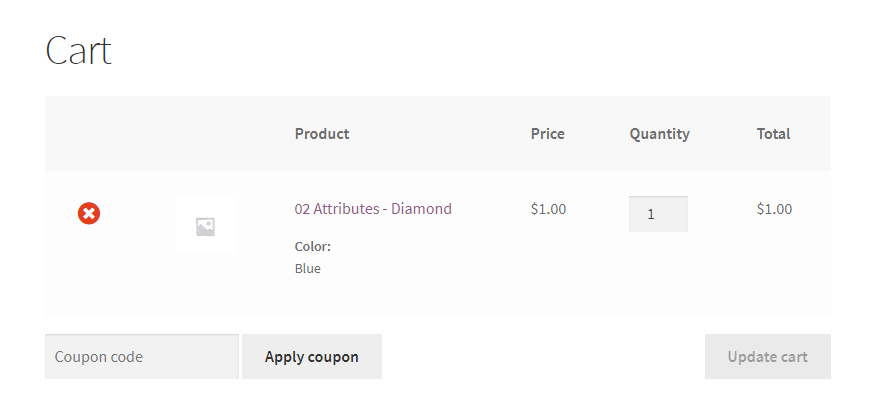The image size is (871, 420).
Task: Delete cart row using red X
Action: (89, 213)
